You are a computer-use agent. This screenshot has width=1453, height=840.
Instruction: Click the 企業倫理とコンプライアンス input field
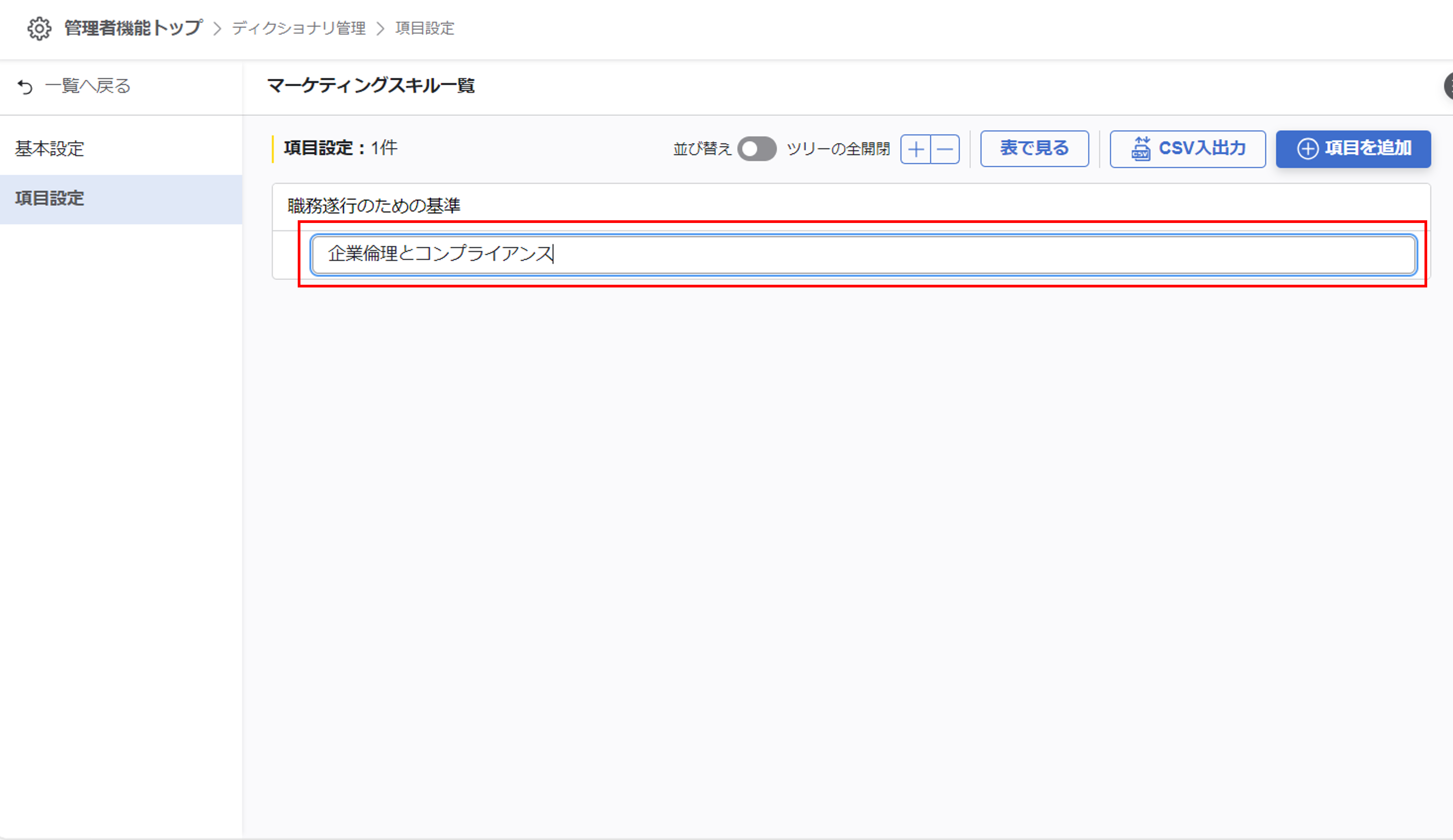click(x=863, y=254)
